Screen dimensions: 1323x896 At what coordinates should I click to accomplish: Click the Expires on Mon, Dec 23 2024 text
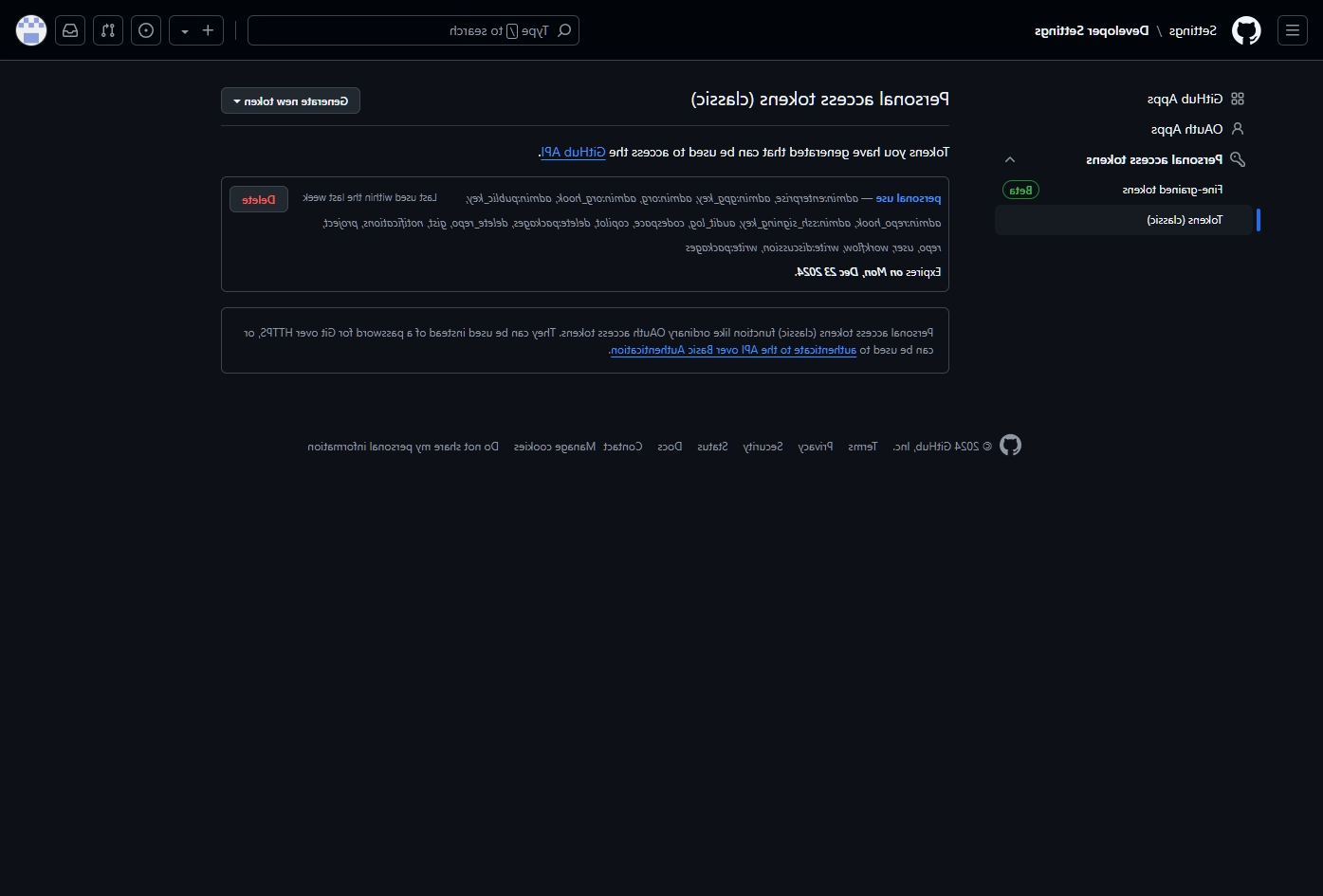click(x=868, y=272)
